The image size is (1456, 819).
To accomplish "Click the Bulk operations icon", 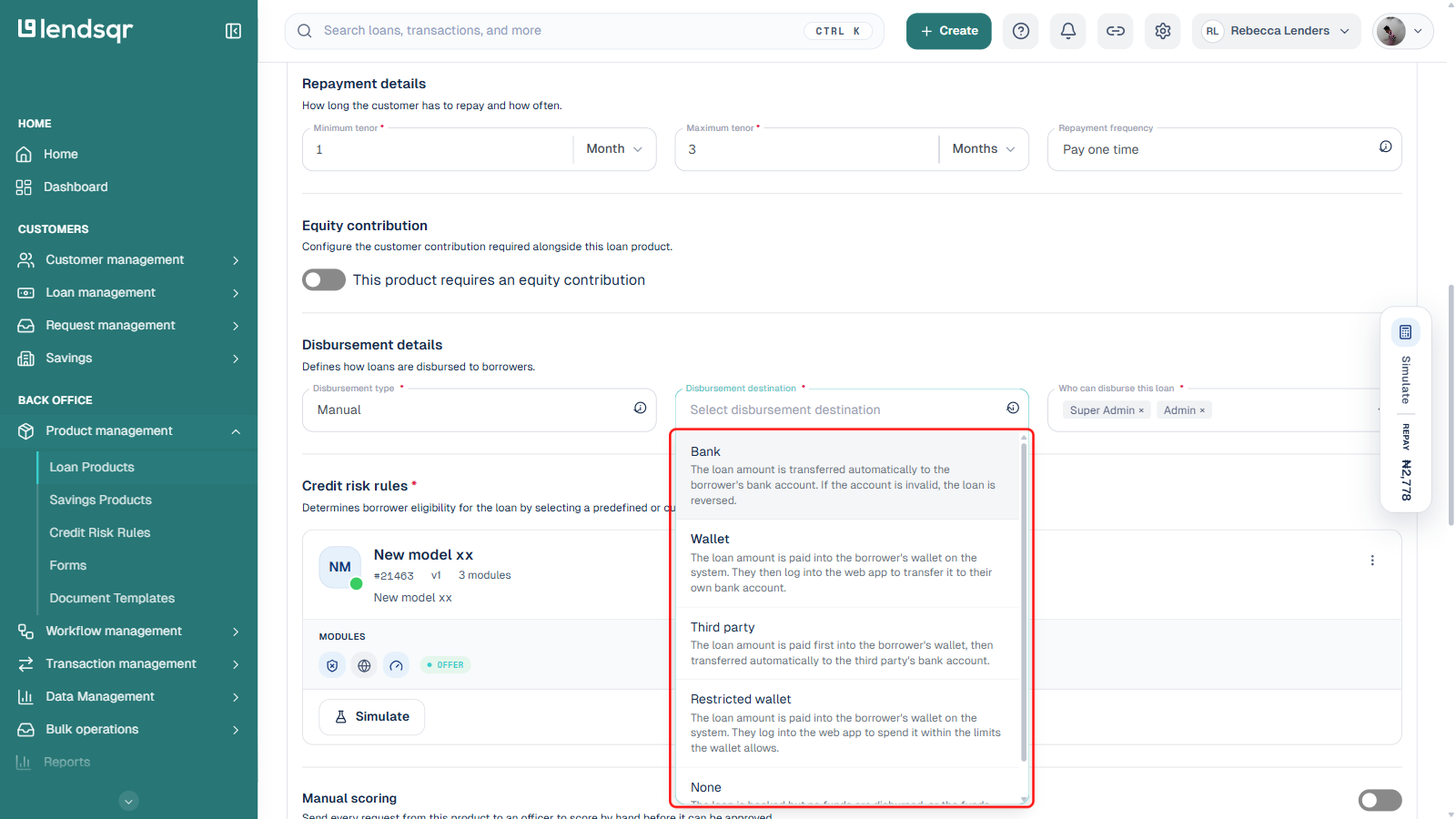I will click(26, 730).
